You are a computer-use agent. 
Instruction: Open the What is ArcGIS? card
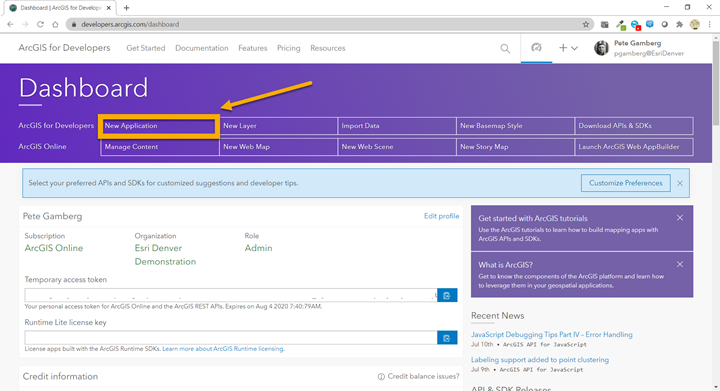tap(582, 274)
